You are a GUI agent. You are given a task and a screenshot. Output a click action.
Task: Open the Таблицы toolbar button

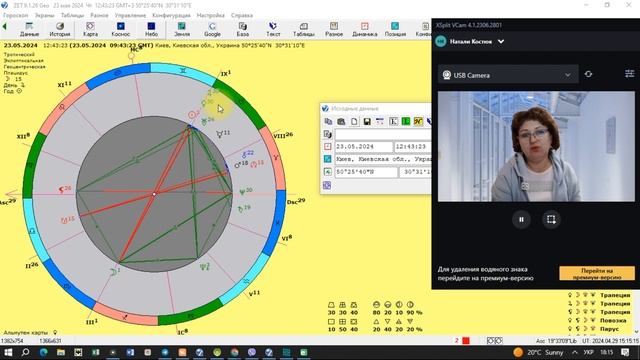point(304,30)
